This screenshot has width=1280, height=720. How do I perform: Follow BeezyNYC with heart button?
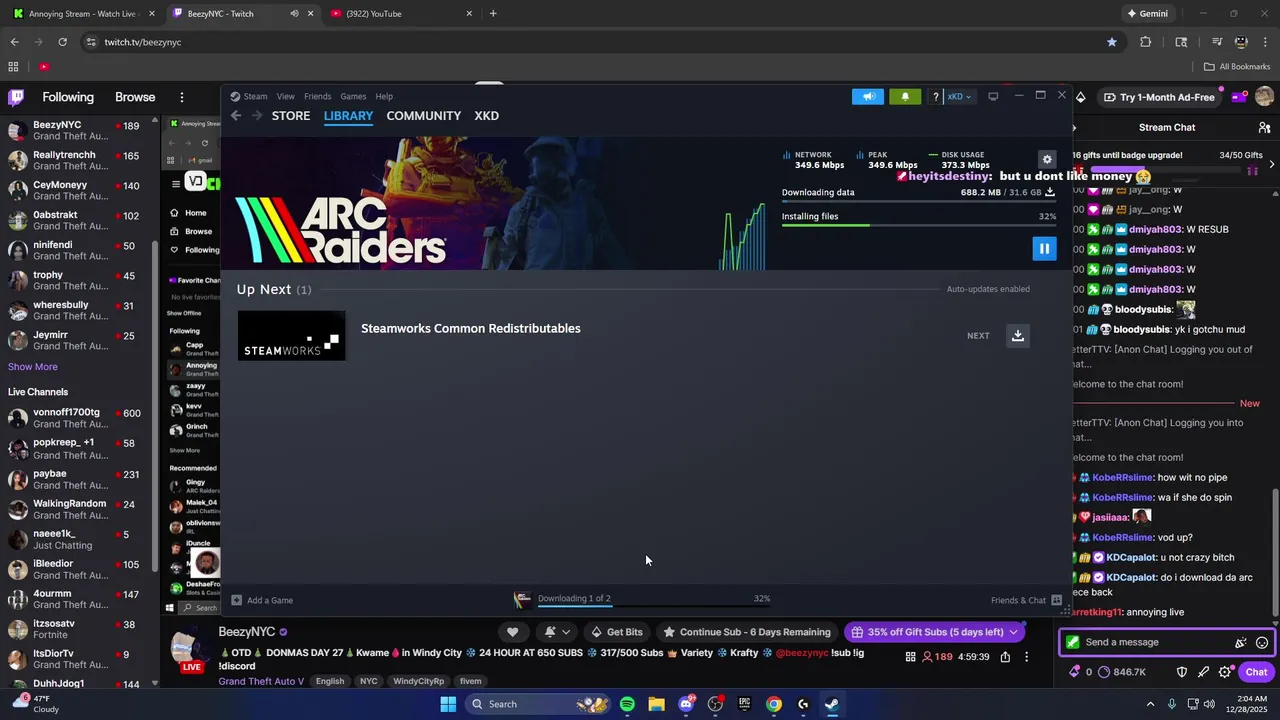coord(512,632)
